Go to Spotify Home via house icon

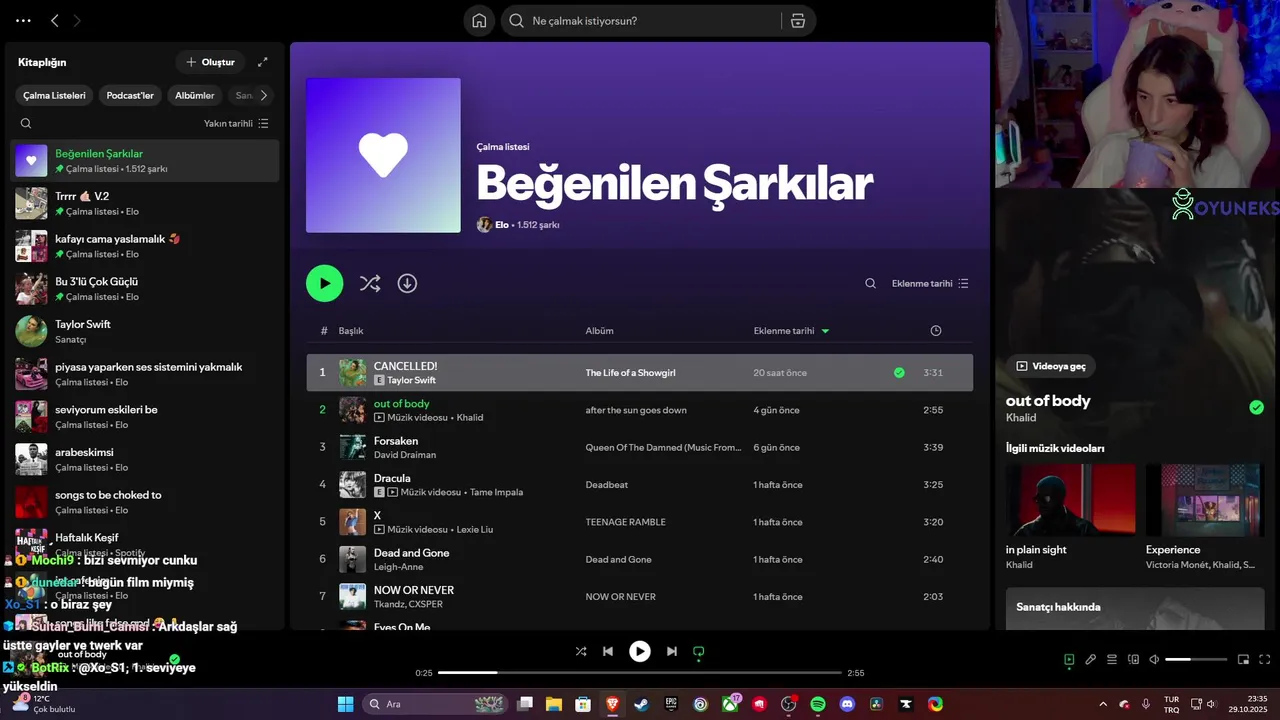tap(479, 21)
